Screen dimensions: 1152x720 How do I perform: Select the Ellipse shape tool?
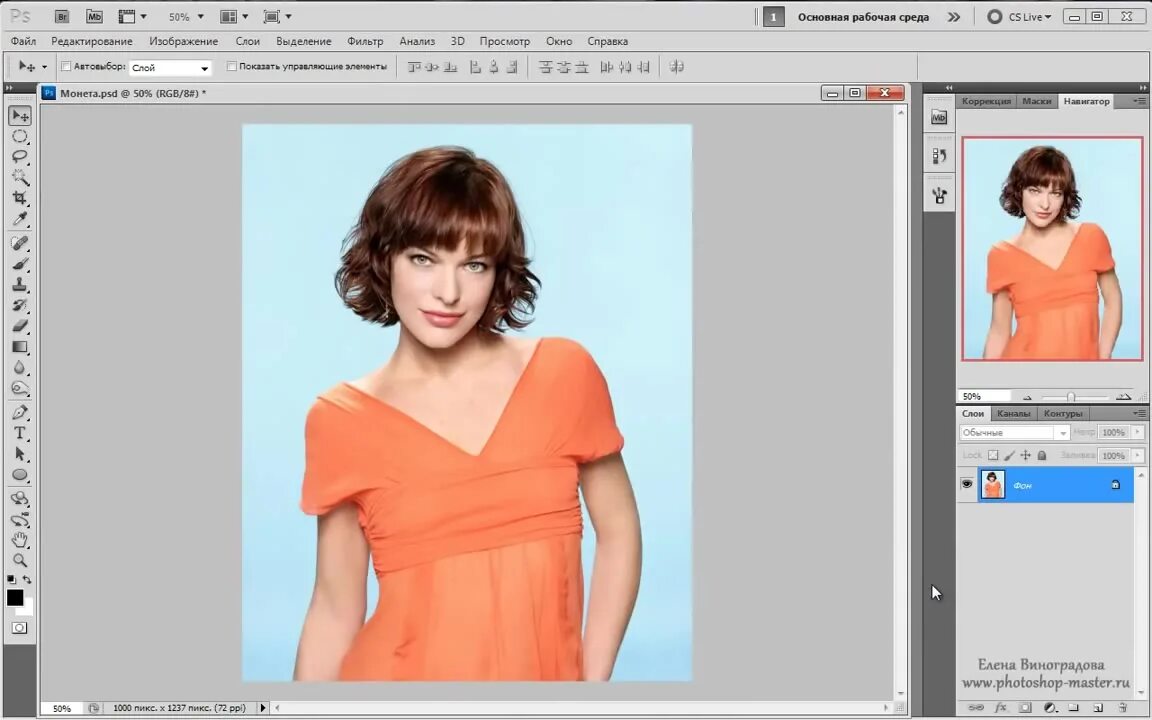(20, 475)
